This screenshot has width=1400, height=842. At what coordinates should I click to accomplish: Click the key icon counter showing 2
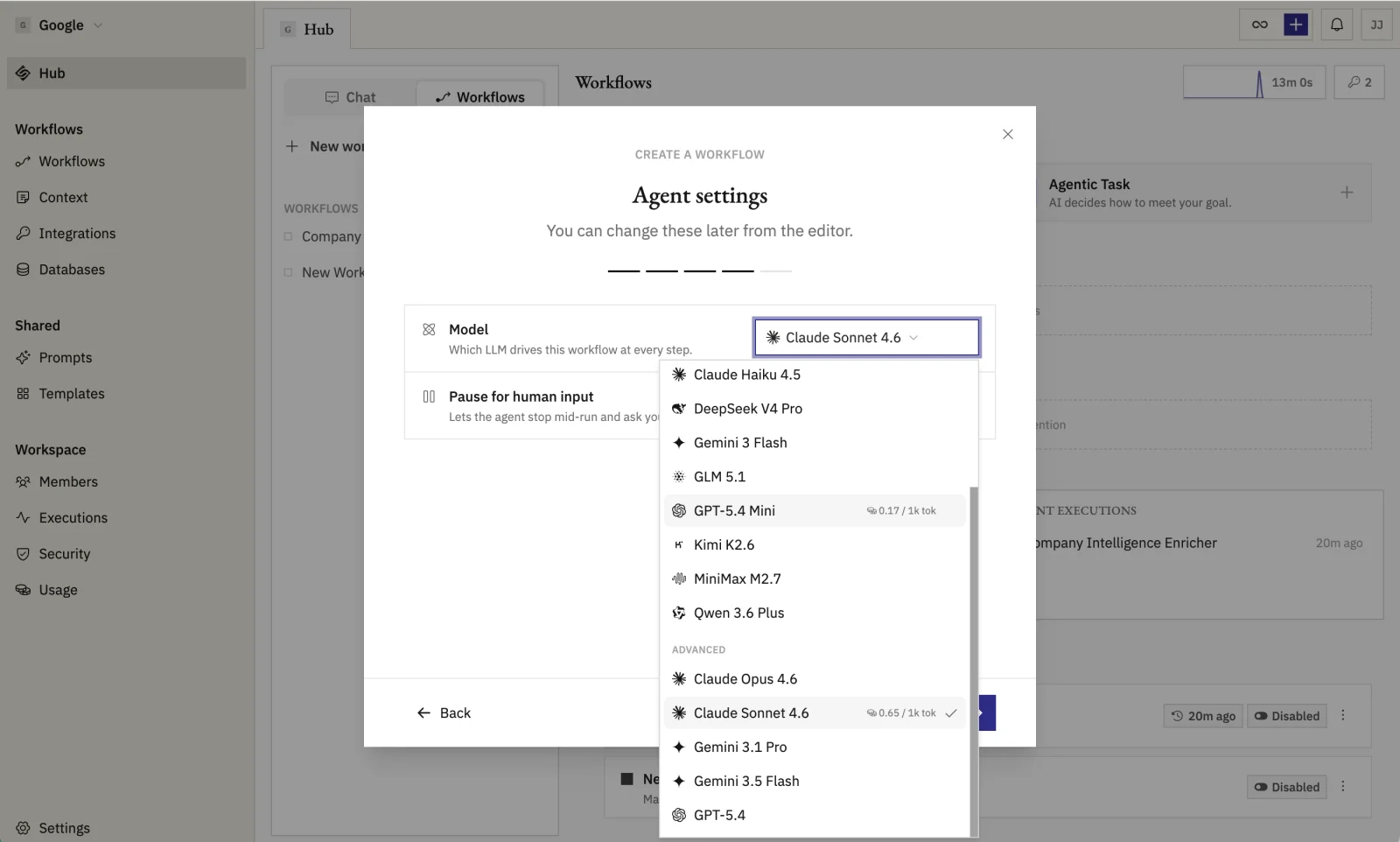point(1359,82)
